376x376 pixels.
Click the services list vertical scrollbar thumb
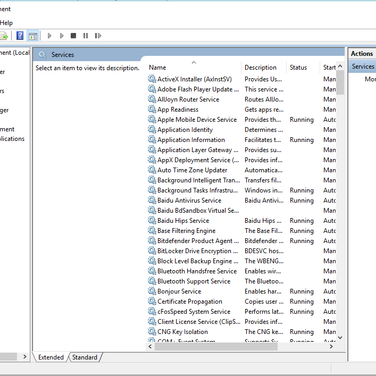(340, 82)
